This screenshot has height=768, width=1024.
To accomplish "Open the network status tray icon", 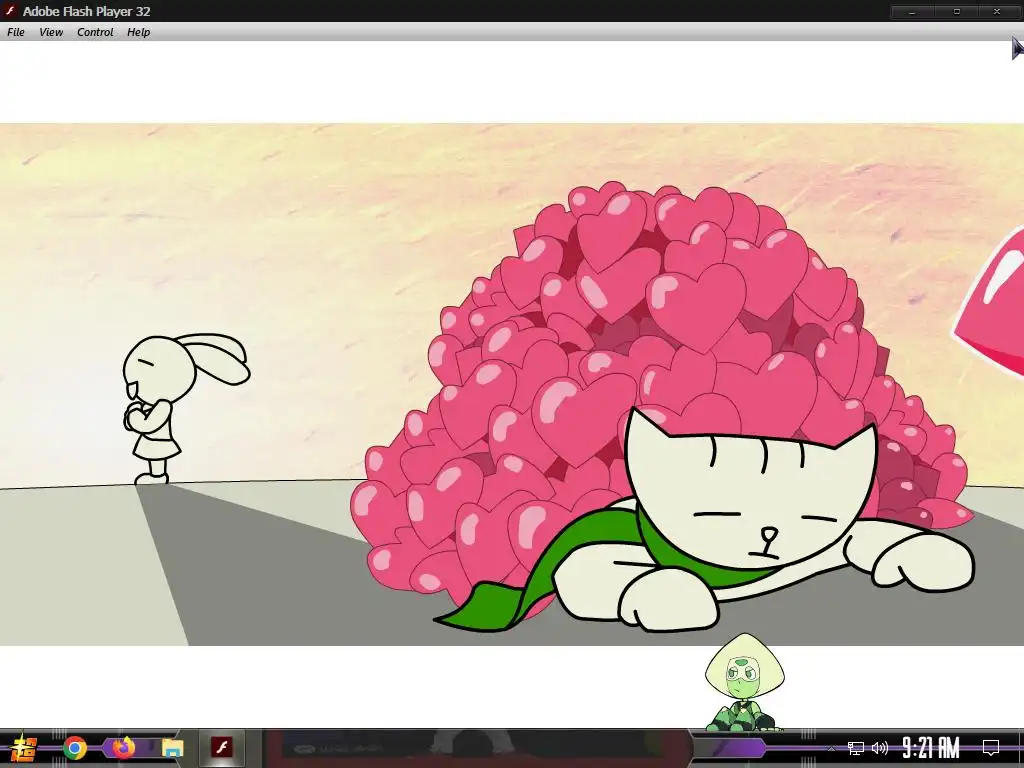I will [856, 748].
